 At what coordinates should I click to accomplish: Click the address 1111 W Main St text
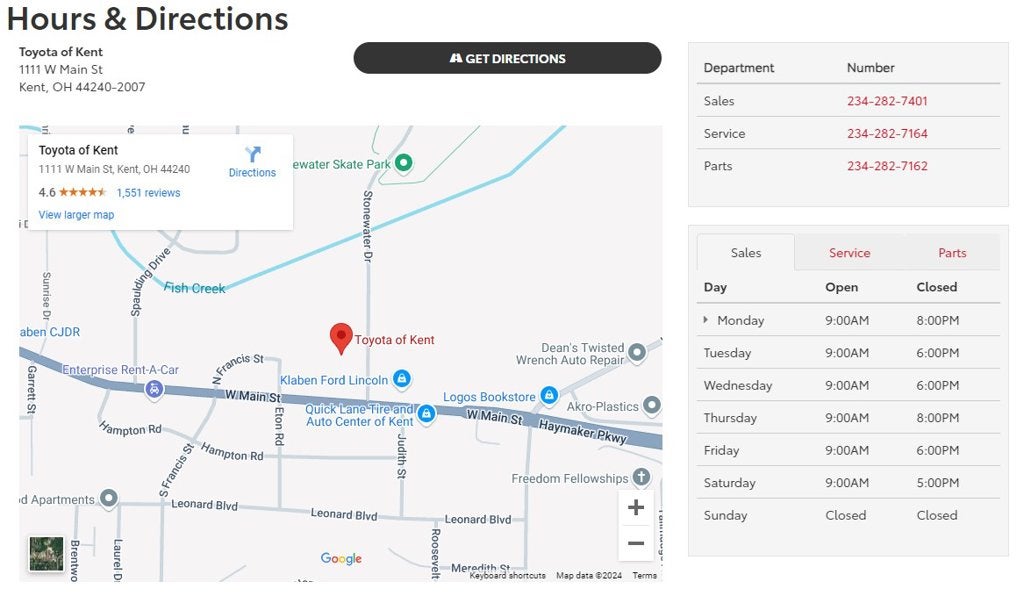point(61,69)
